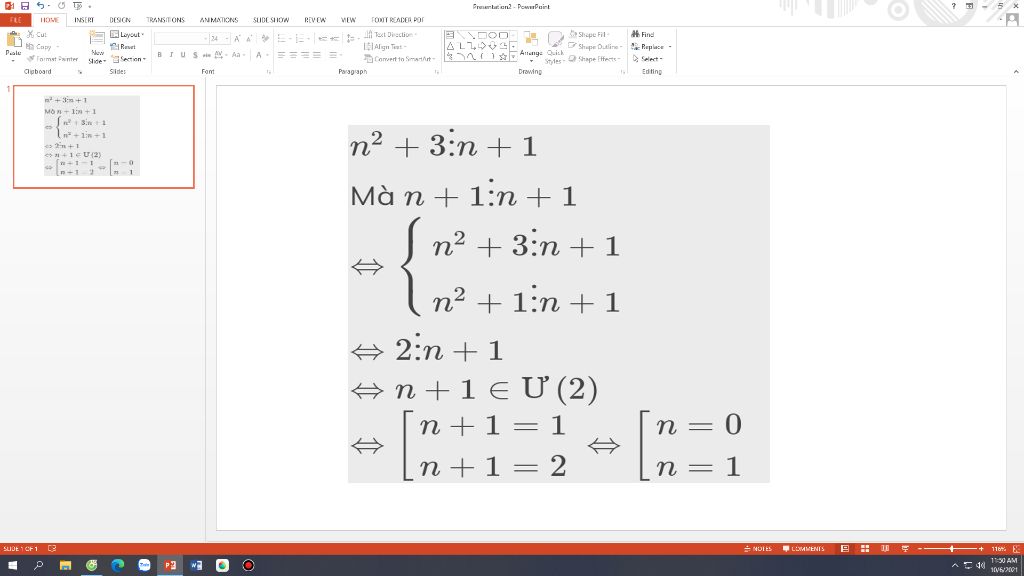
Task: Justify the text
Action: tap(317, 55)
